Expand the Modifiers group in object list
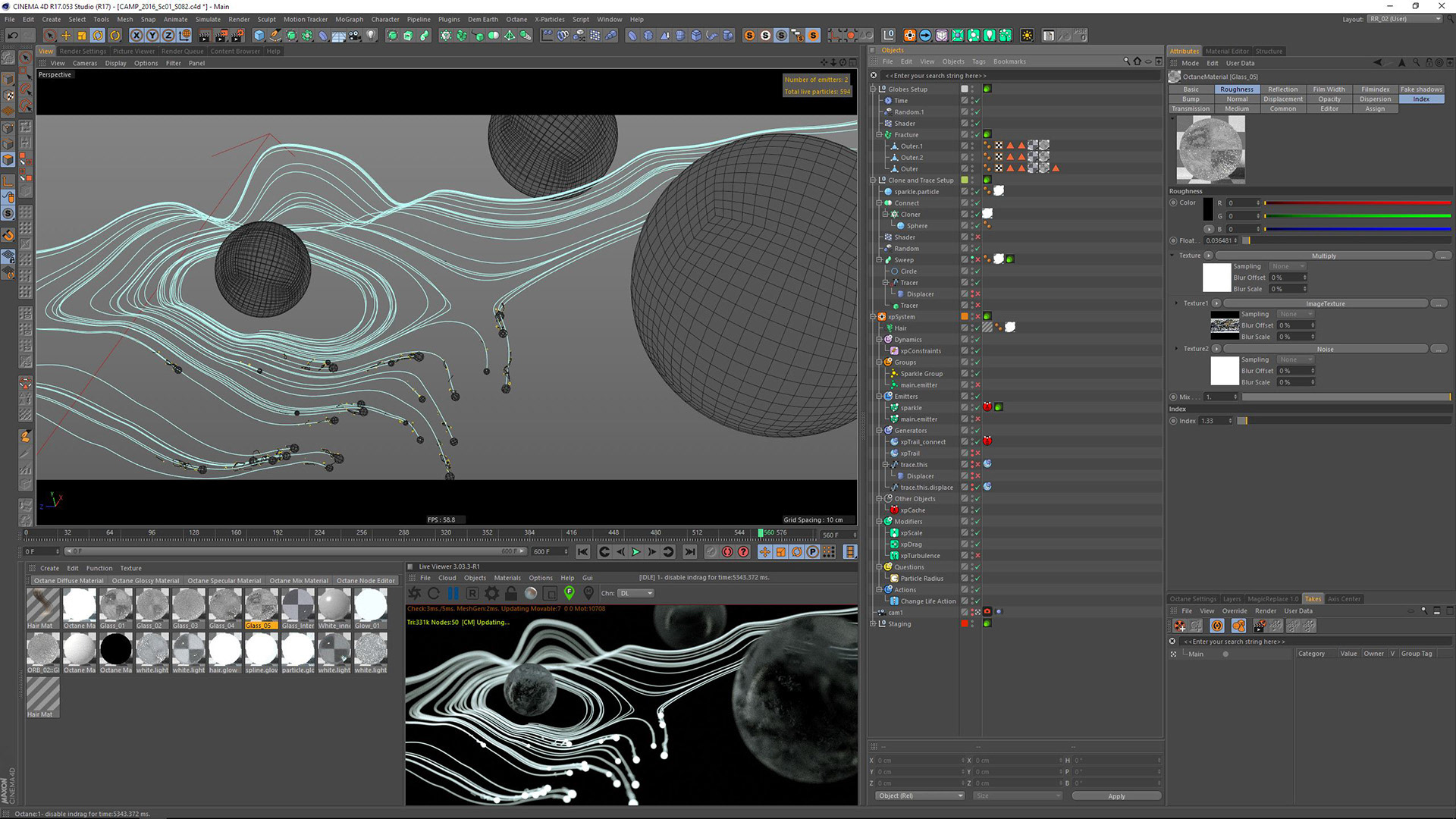Screen dimensions: 1456x819 (880, 521)
